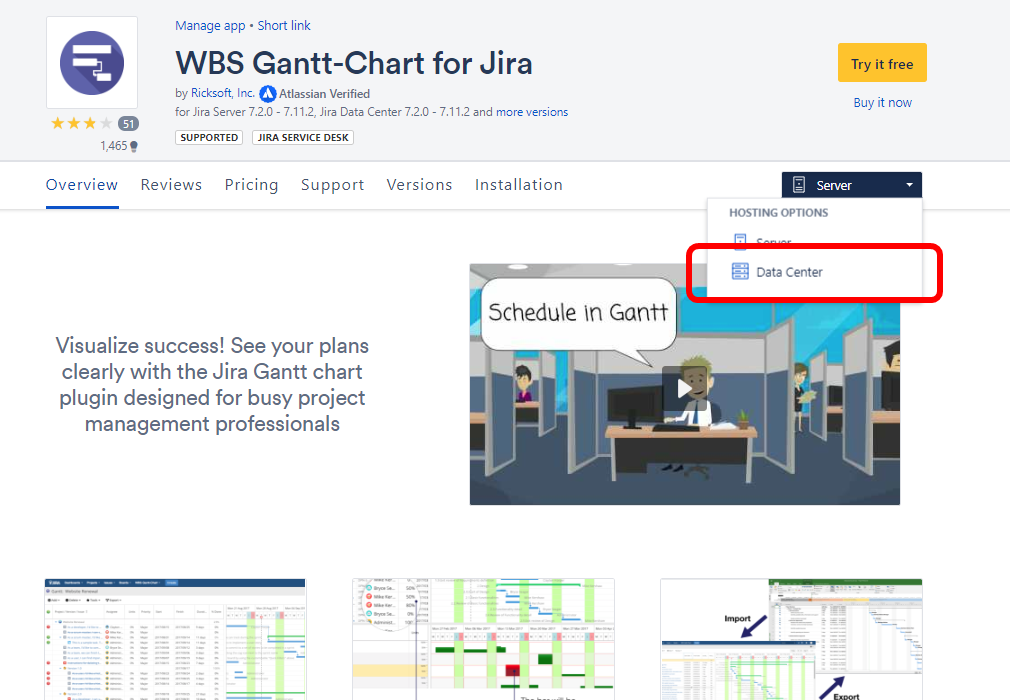Open the Reviews tab

tap(171, 185)
